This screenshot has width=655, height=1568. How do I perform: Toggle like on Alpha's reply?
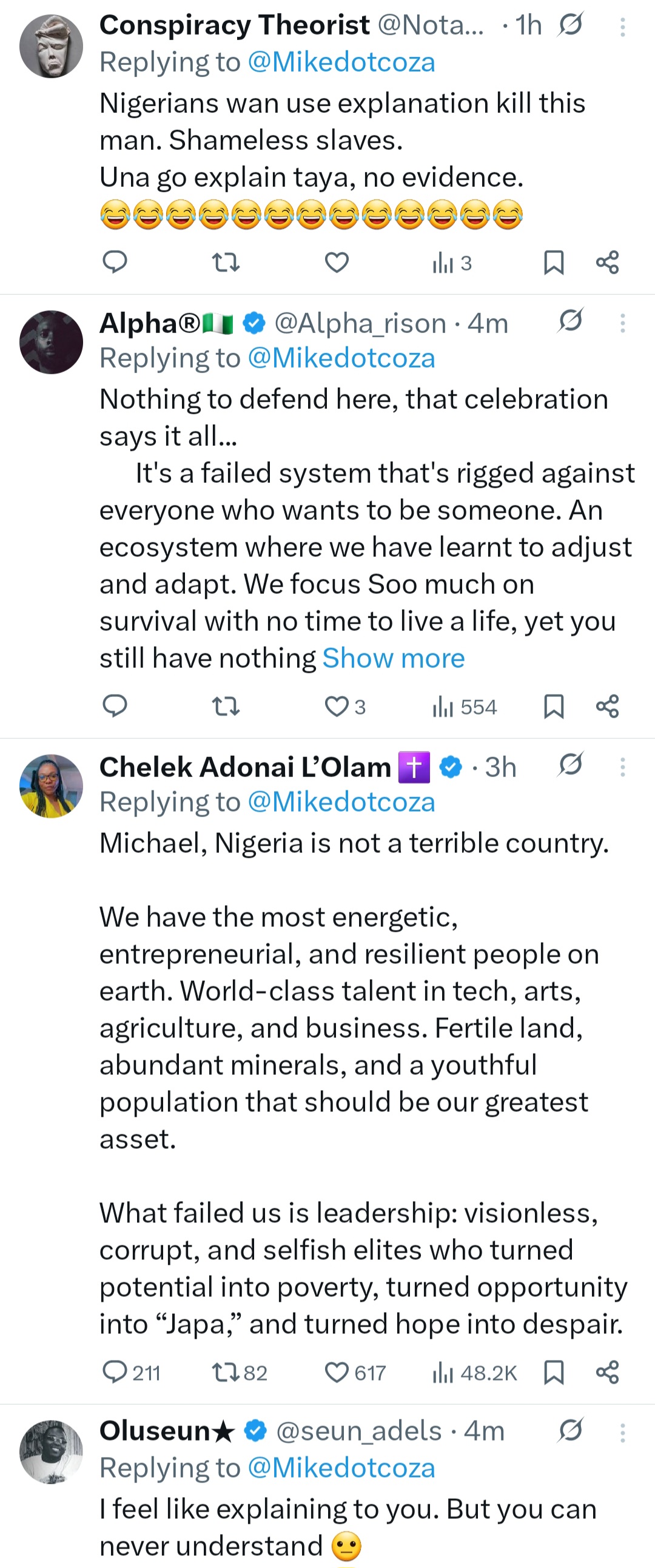(337, 706)
